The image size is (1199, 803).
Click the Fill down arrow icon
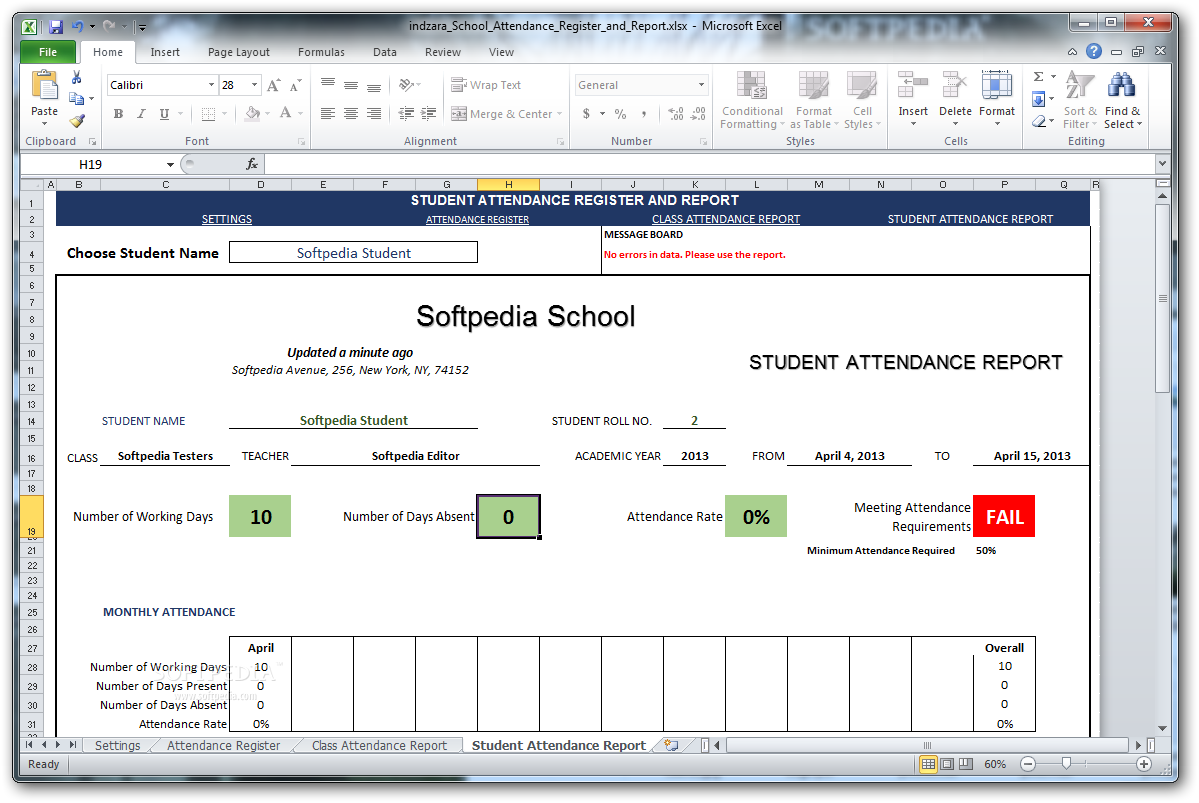tap(1038, 99)
